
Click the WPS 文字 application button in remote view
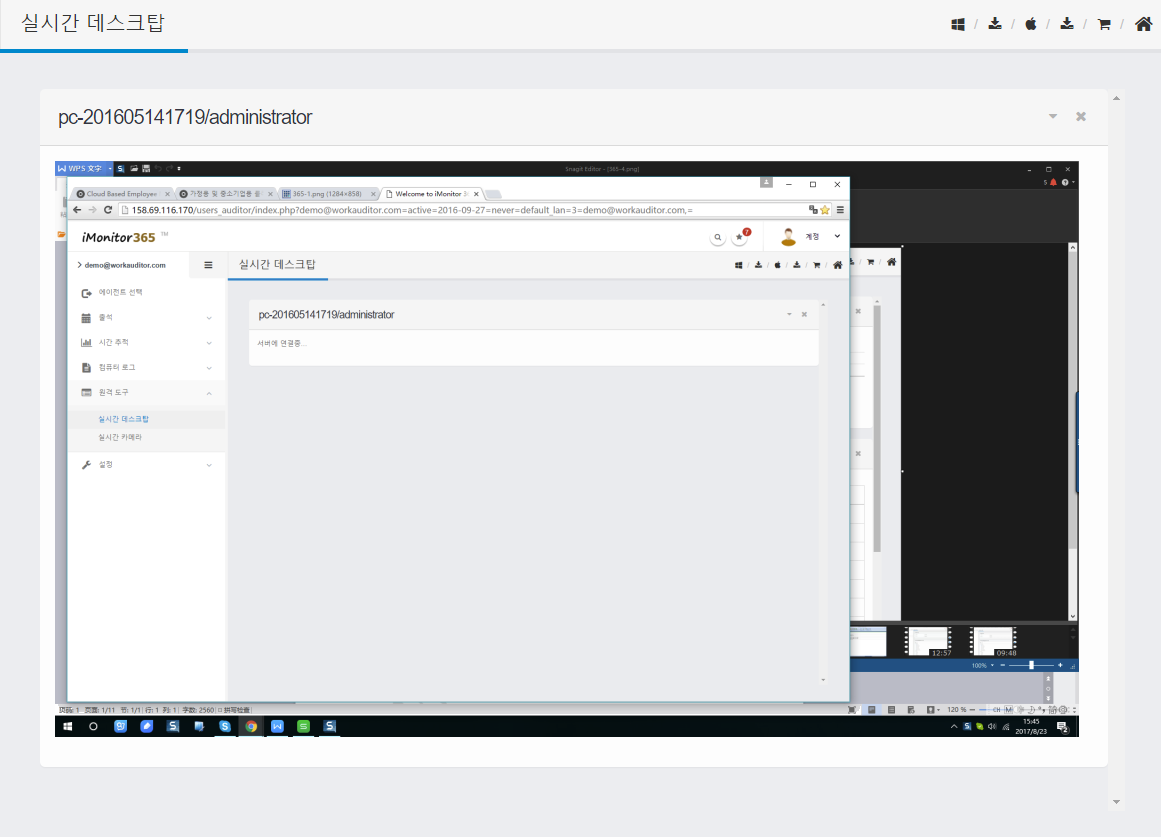click(84, 168)
